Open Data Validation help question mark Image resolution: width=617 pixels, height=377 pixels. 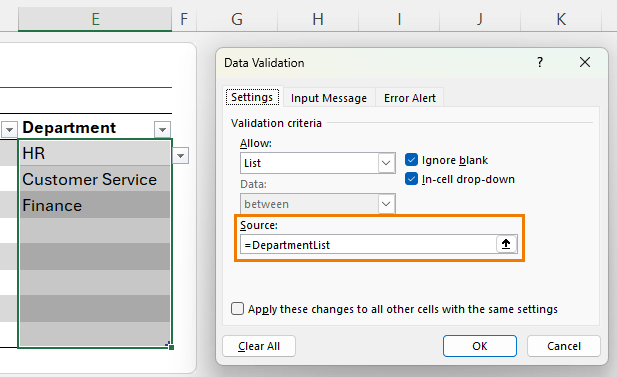tap(540, 62)
